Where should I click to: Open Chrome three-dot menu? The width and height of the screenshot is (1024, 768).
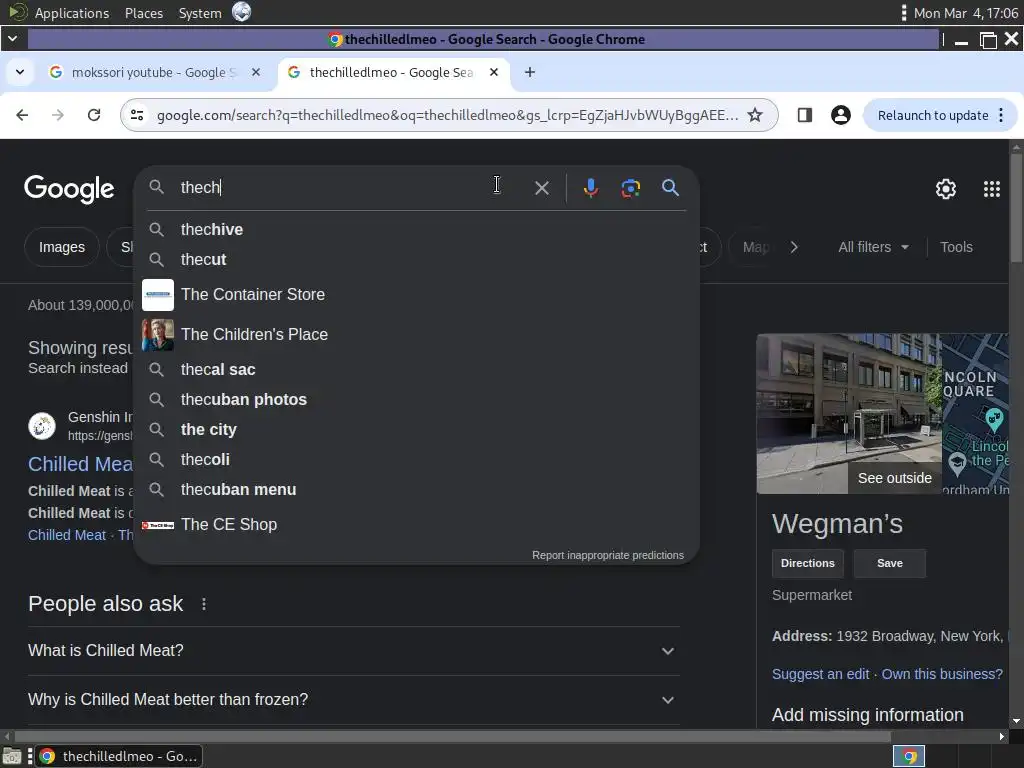1001,116
